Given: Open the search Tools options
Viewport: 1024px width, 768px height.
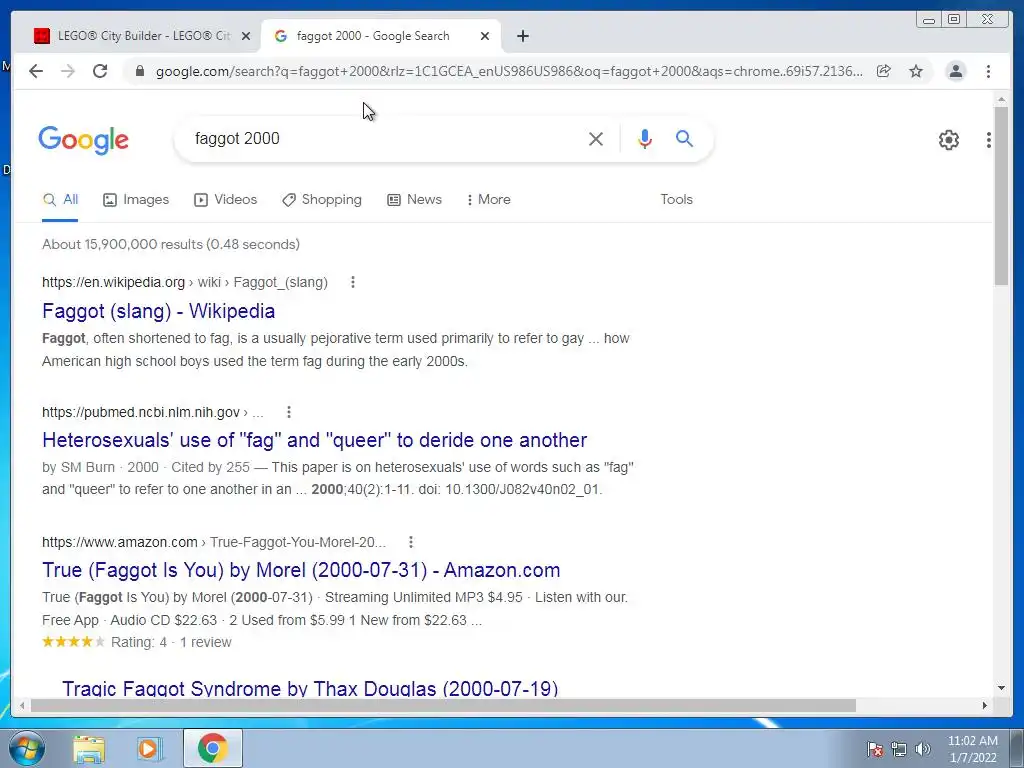Looking at the screenshot, I should pyautogui.click(x=676, y=200).
